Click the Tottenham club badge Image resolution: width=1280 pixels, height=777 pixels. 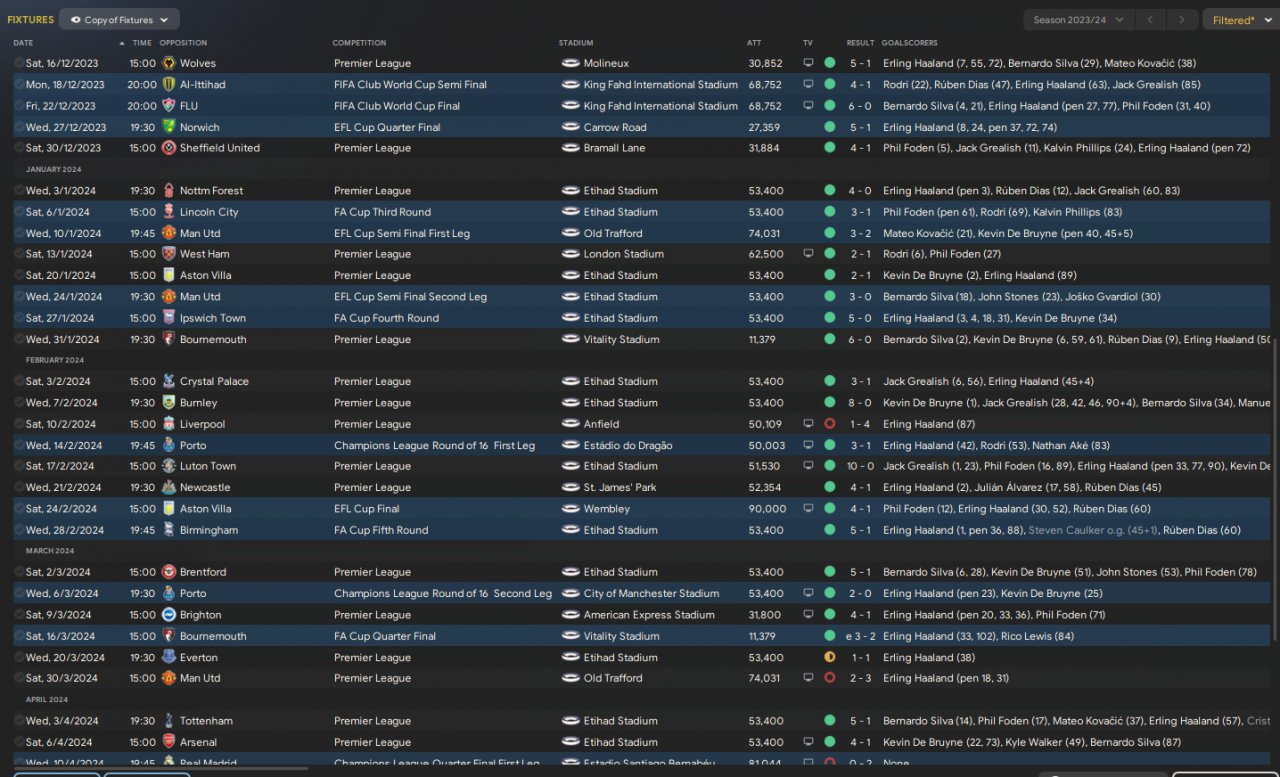[169, 721]
